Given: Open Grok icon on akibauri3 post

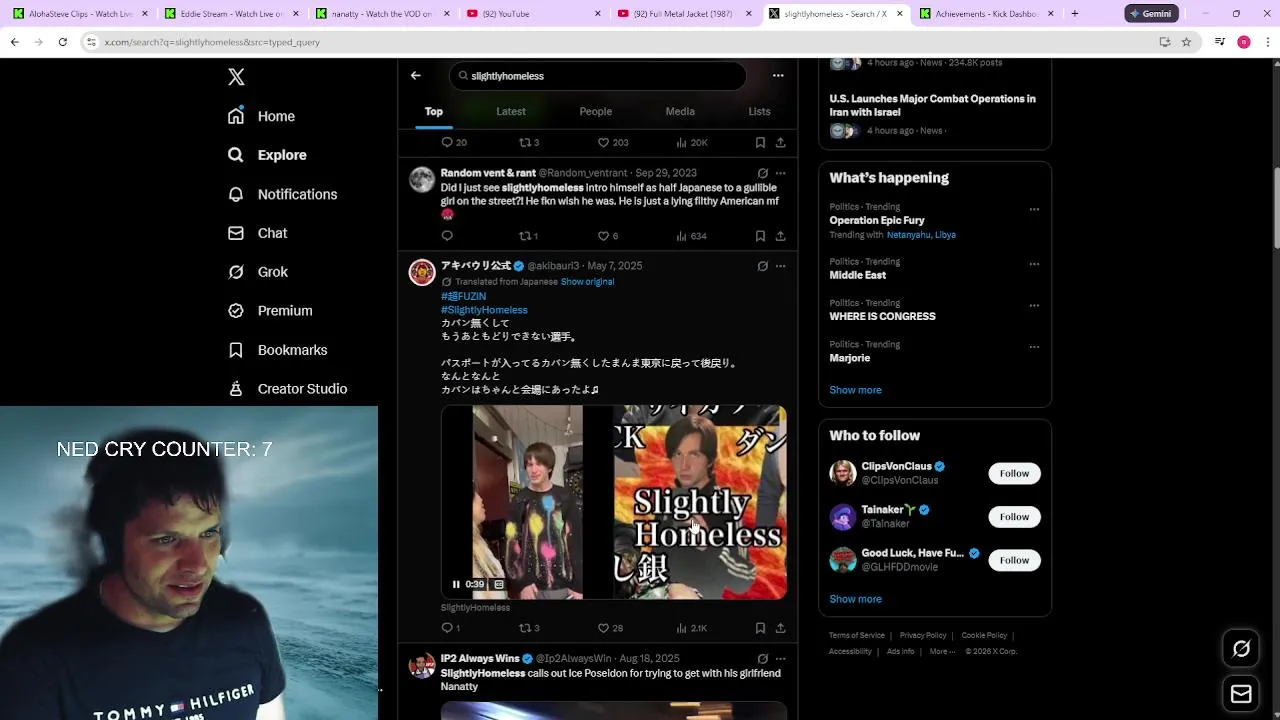Looking at the screenshot, I should (763, 266).
